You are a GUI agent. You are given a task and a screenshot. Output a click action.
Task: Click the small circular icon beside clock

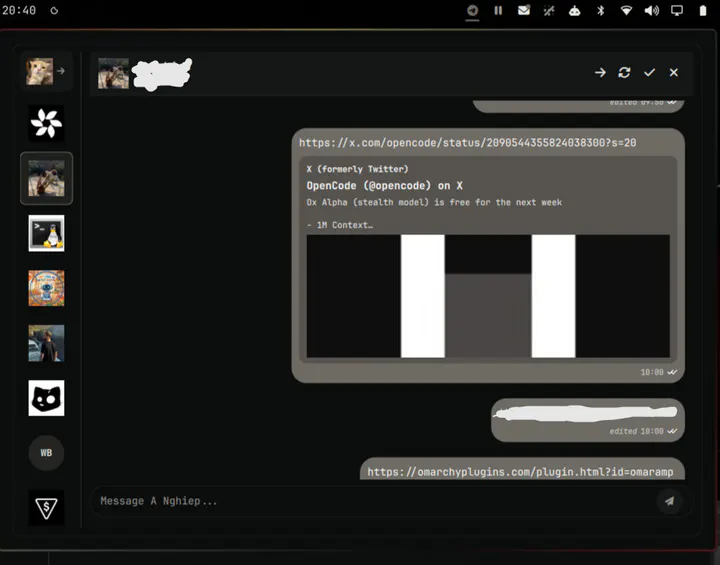(x=54, y=11)
